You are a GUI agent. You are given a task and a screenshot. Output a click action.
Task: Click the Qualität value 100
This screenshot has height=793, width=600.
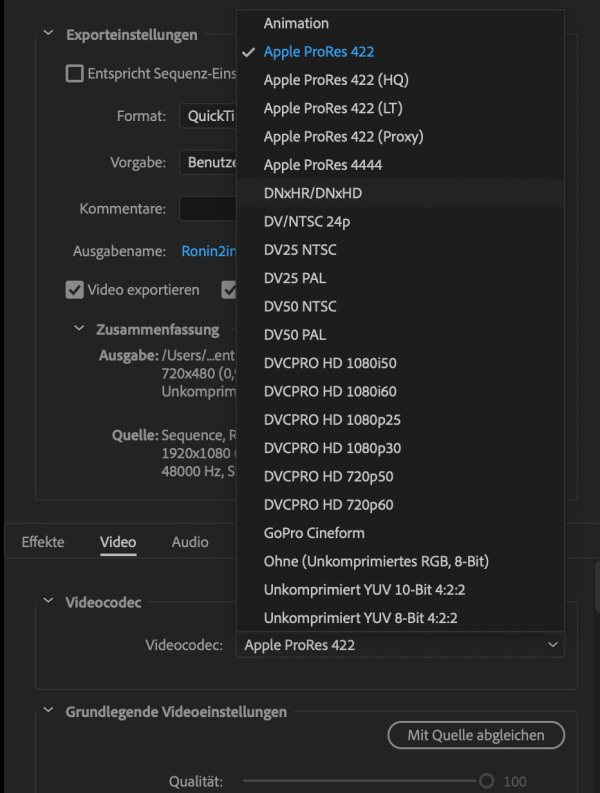pos(515,782)
